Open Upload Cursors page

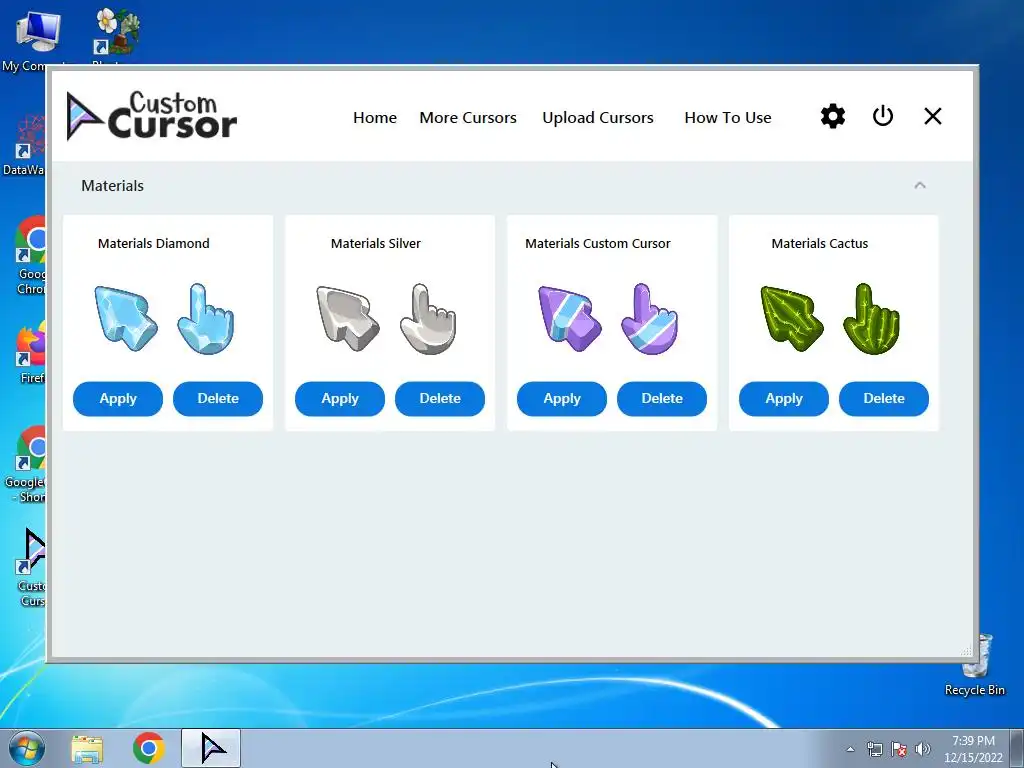598,118
